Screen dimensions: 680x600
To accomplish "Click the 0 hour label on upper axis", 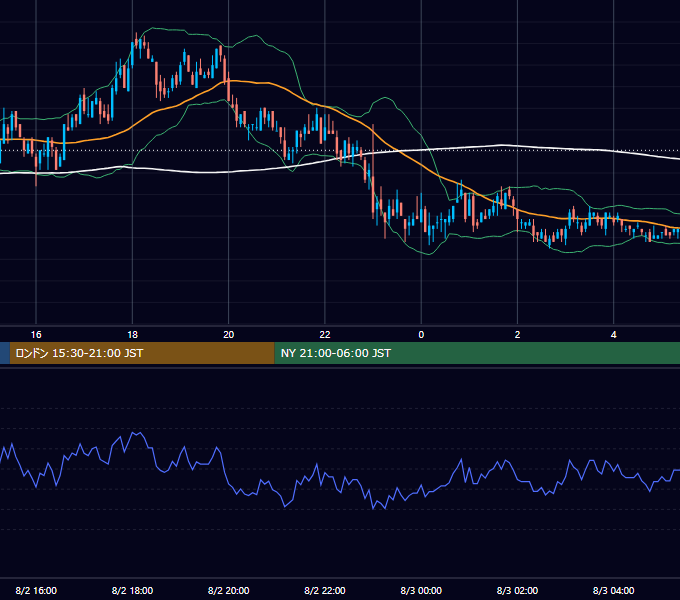I will tap(421, 335).
